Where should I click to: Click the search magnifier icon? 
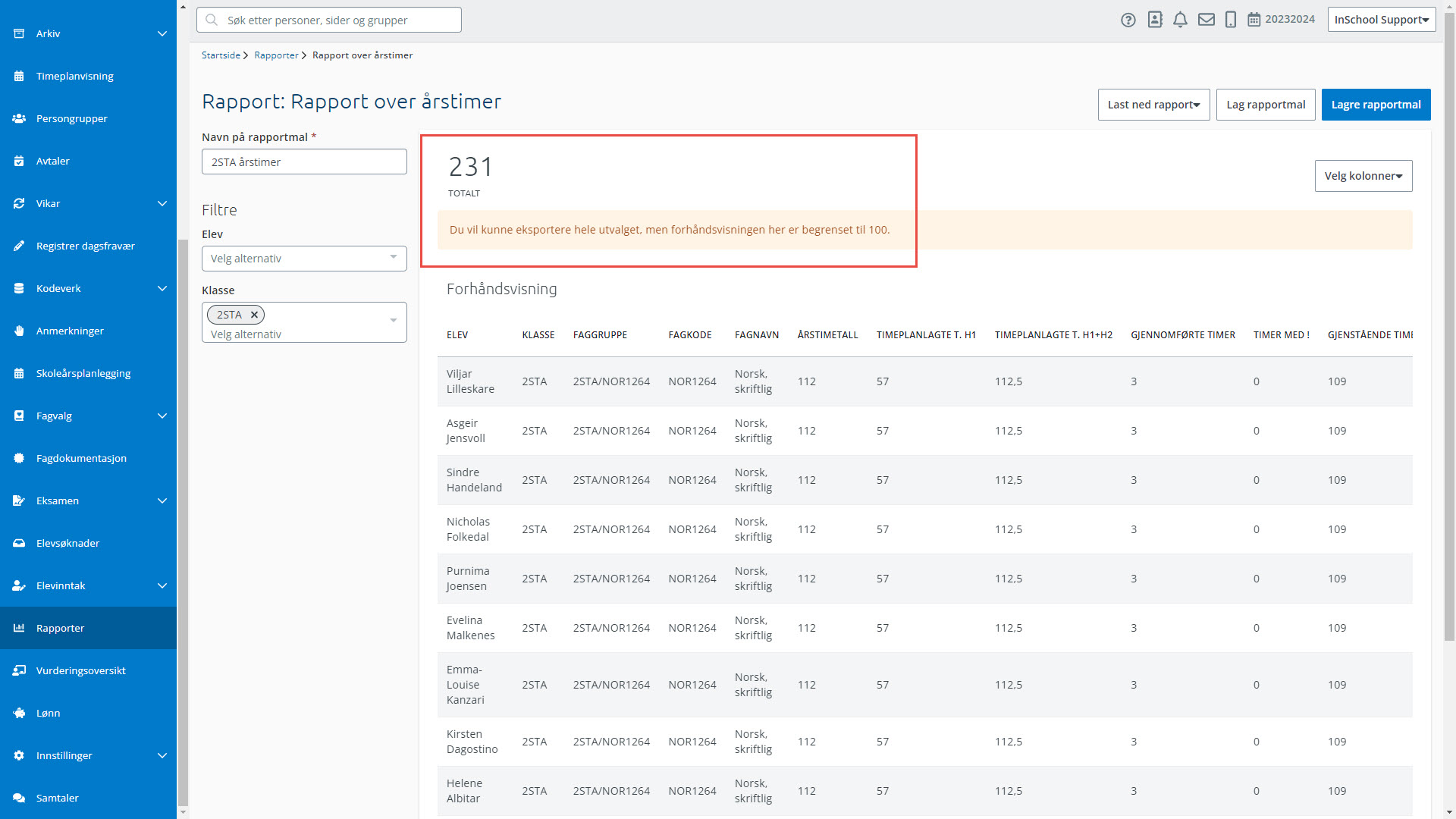(x=212, y=20)
